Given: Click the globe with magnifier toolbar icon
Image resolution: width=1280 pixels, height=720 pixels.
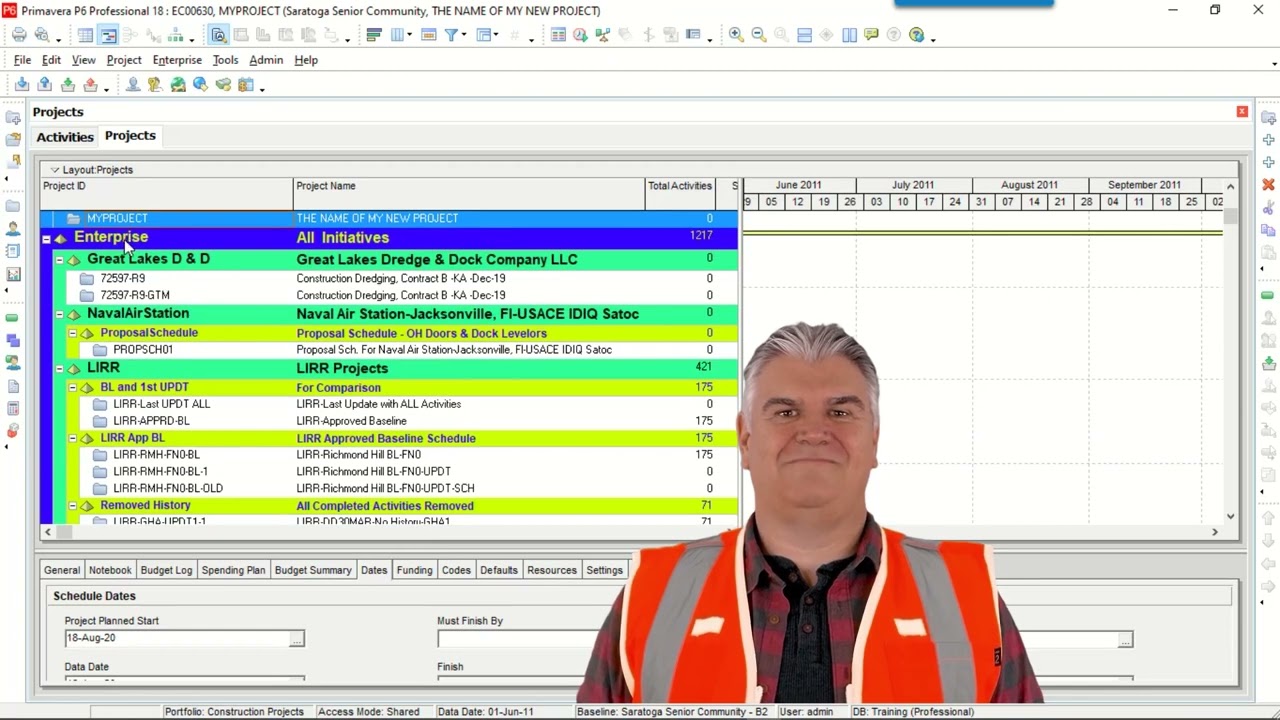Looking at the screenshot, I should pyautogui.click(x=200, y=85).
